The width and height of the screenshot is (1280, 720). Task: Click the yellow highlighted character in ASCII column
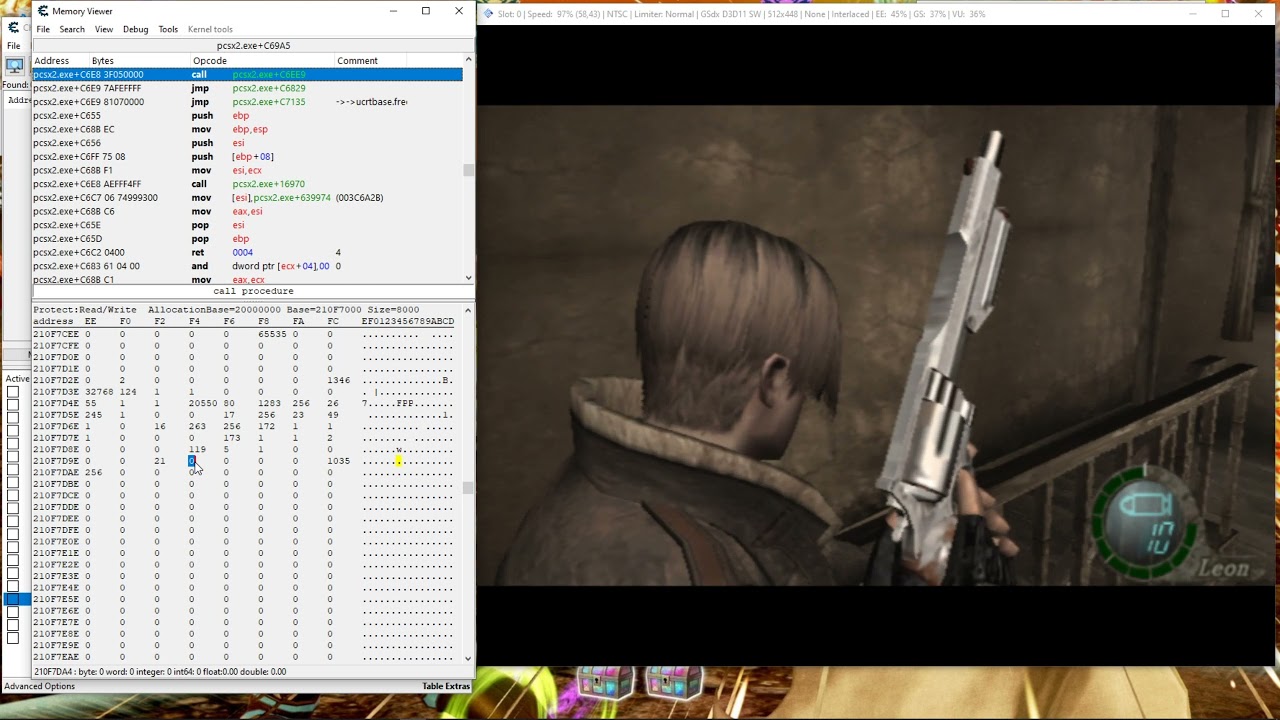[x=398, y=461]
